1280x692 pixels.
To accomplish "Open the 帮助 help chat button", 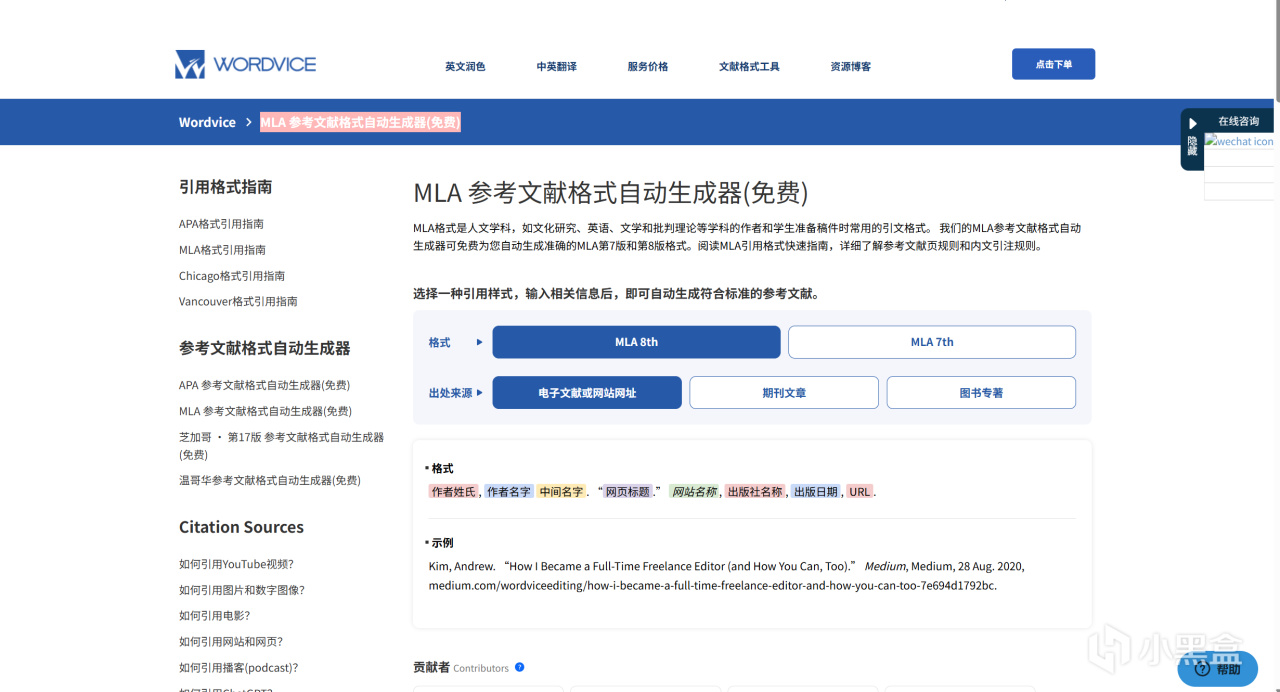I will [1217, 668].
